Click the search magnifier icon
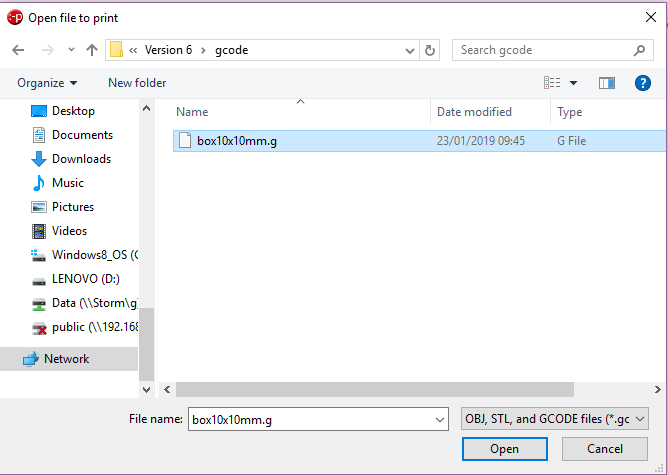 tap(640, 50)
